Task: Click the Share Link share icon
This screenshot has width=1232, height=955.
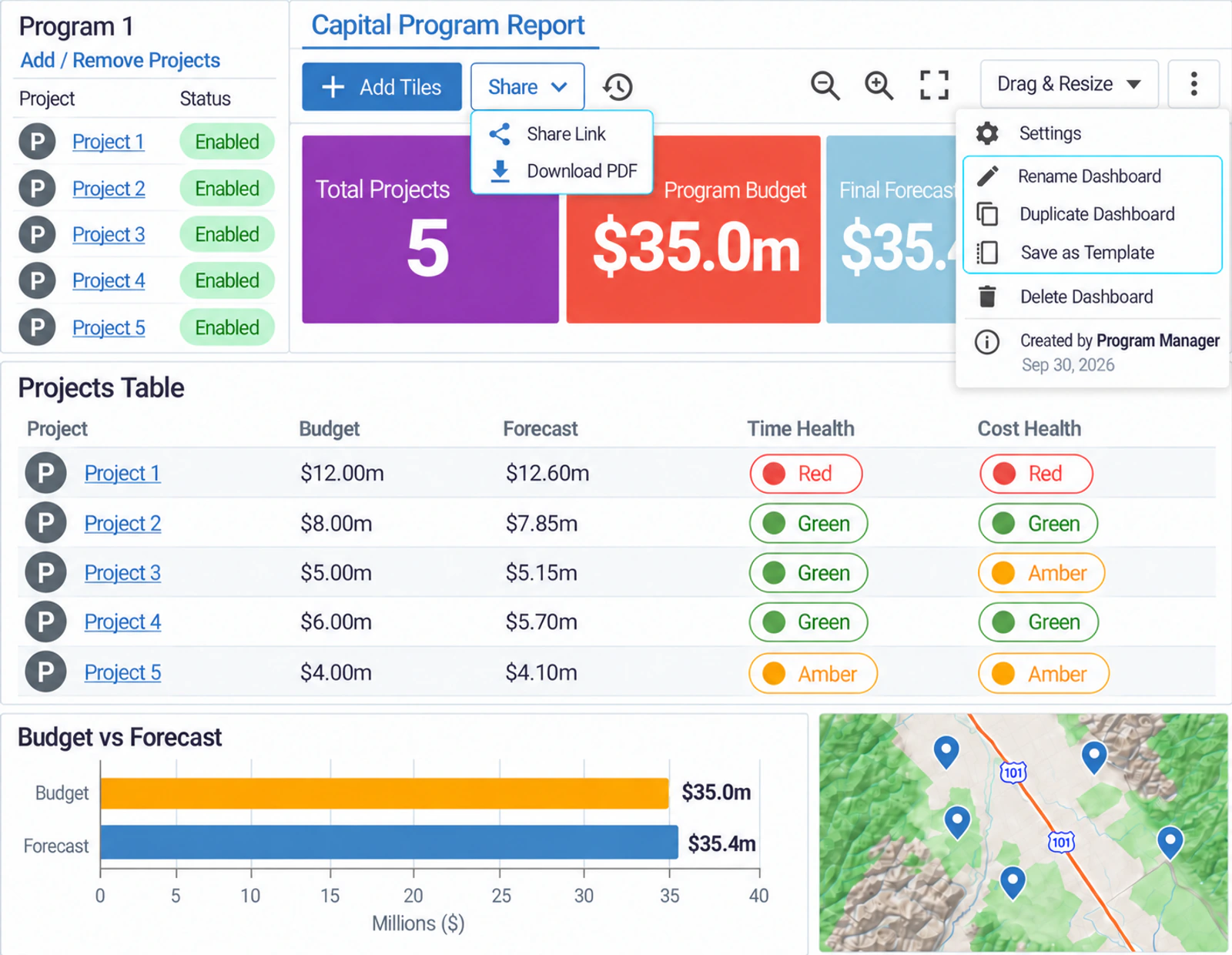Action: point(500,134)
